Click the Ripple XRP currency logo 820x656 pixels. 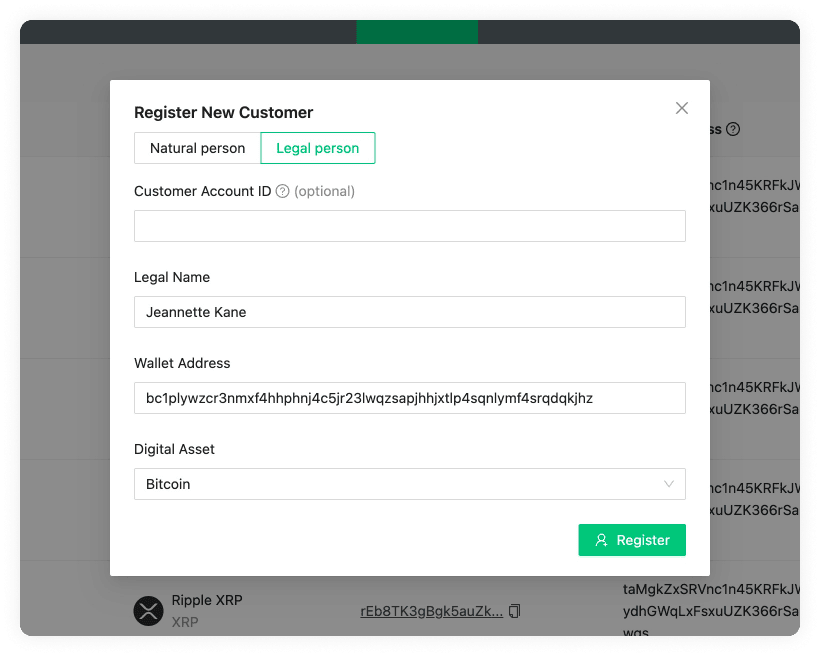click(x=148, y=611)
